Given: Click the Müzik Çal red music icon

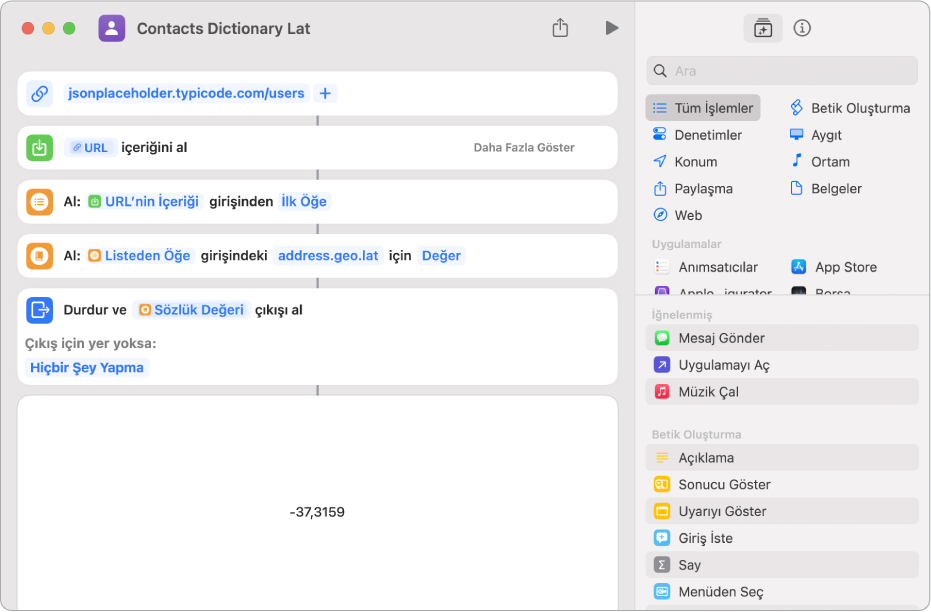Looking at the screenshot, I should pos(662,392).
